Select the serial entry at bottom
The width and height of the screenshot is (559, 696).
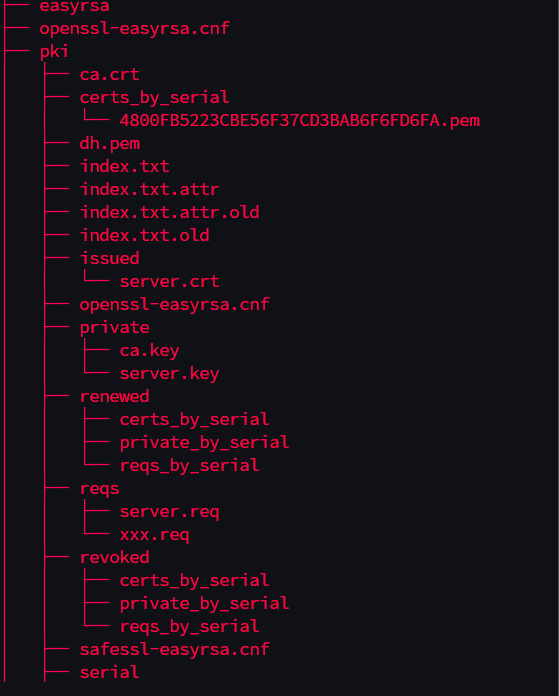109,672
